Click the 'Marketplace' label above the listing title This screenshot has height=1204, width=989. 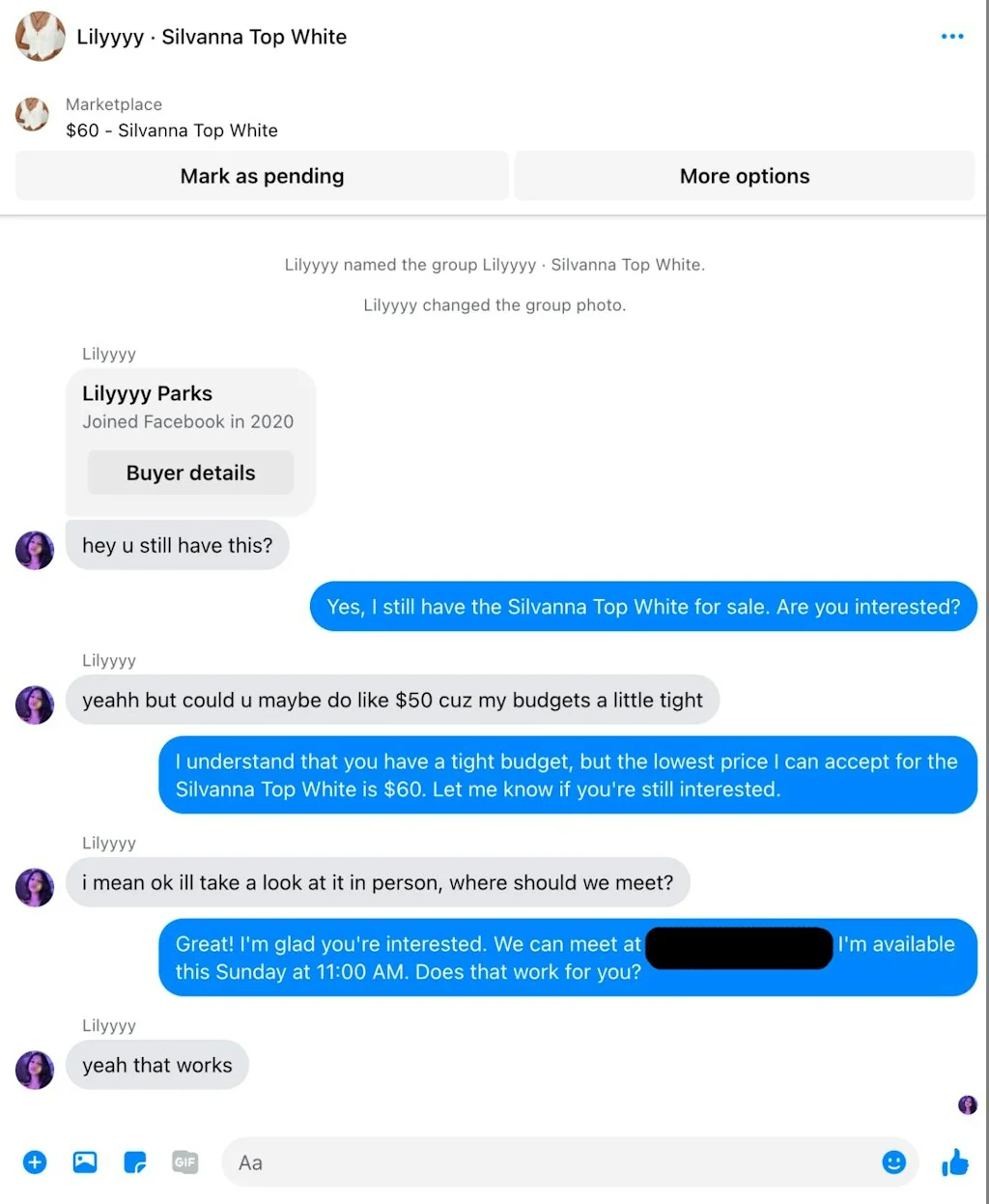click(x=113, y=104)
